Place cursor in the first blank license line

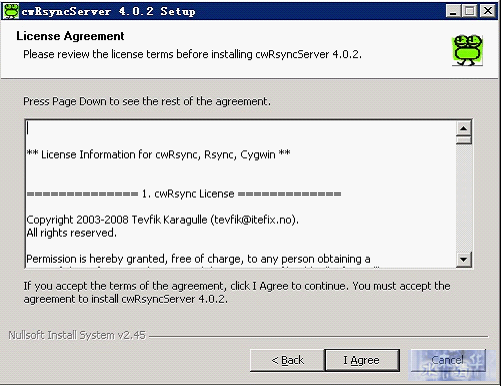pos(241,128)
